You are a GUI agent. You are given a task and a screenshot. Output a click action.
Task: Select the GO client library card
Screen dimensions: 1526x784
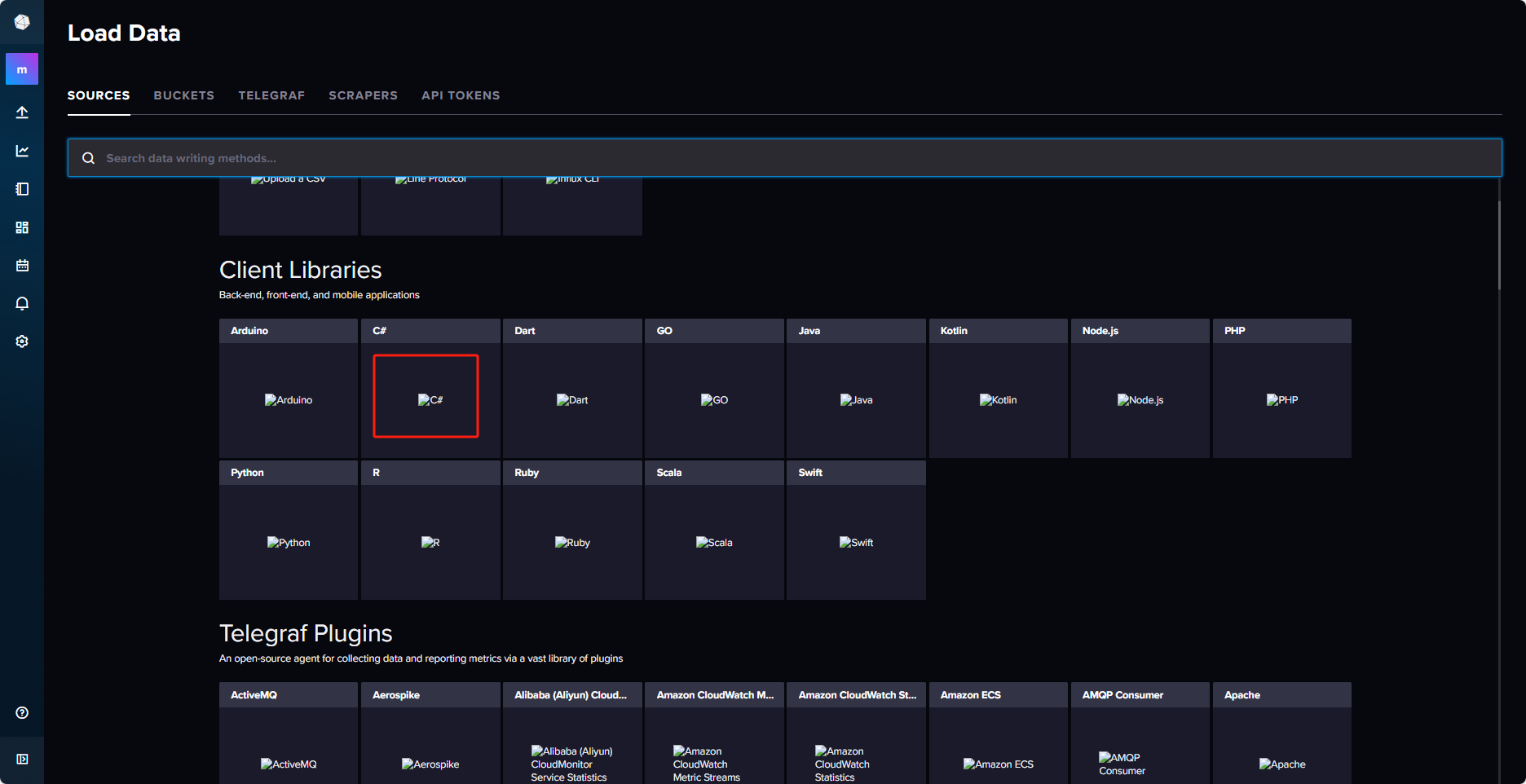[x=714, y=388]
